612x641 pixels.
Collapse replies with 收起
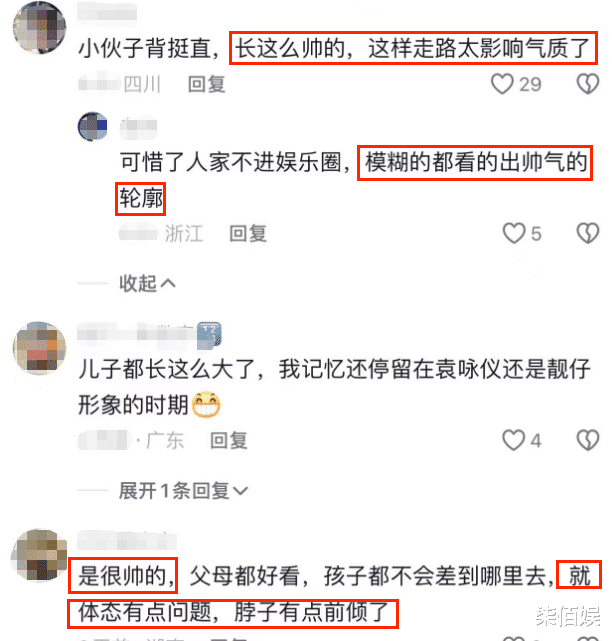147,283
